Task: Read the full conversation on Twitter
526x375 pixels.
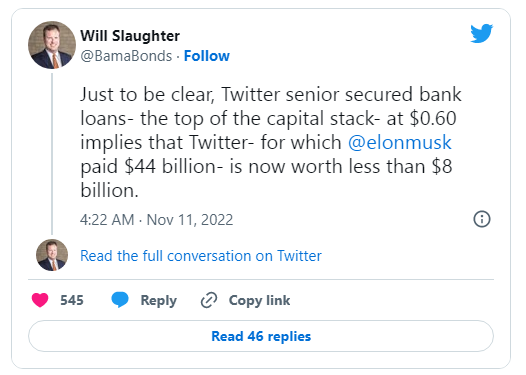Action: 201,256
